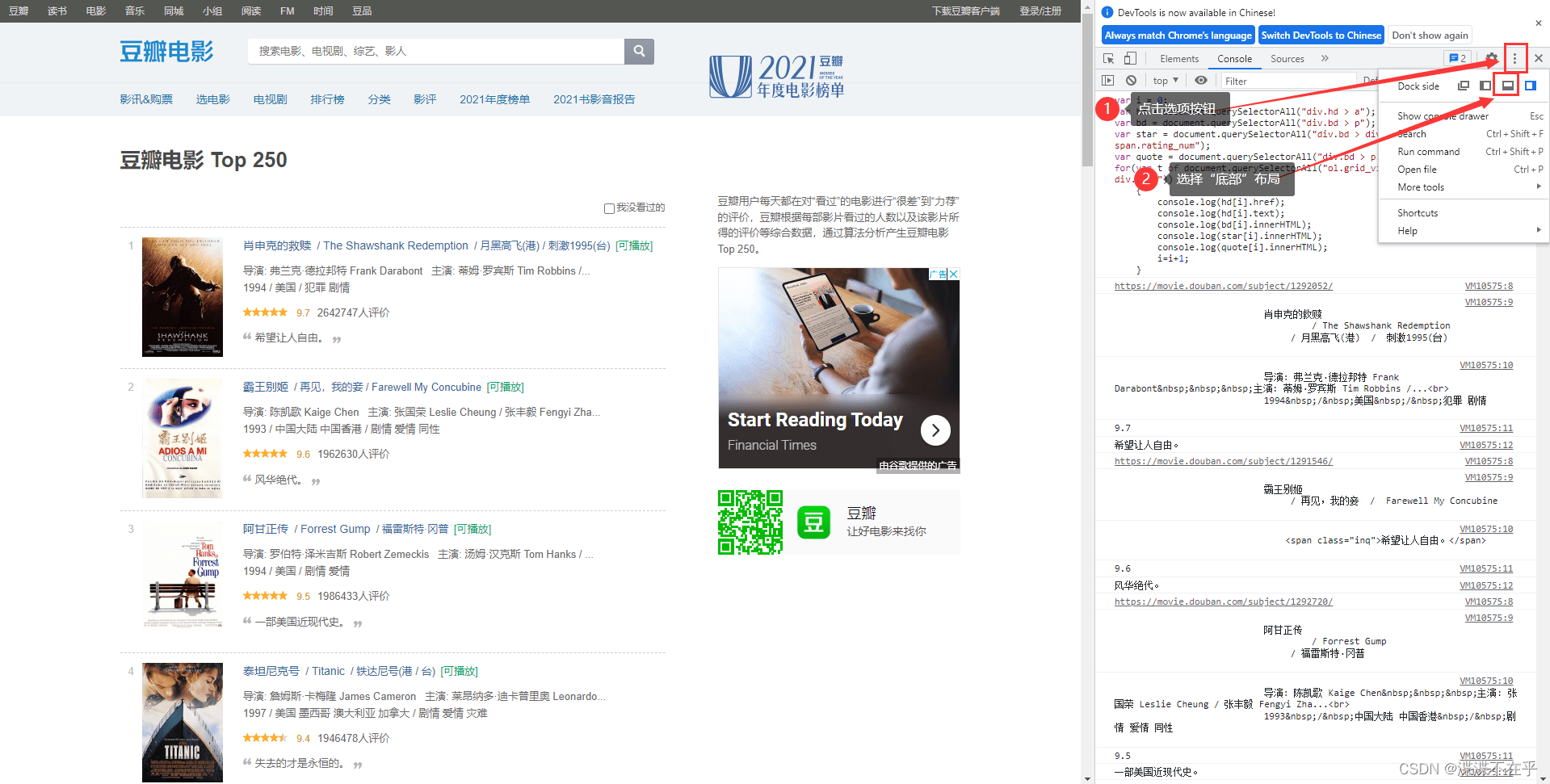Dock DevTools to the bottom

pyautogui.click(x=1507, y=86)
